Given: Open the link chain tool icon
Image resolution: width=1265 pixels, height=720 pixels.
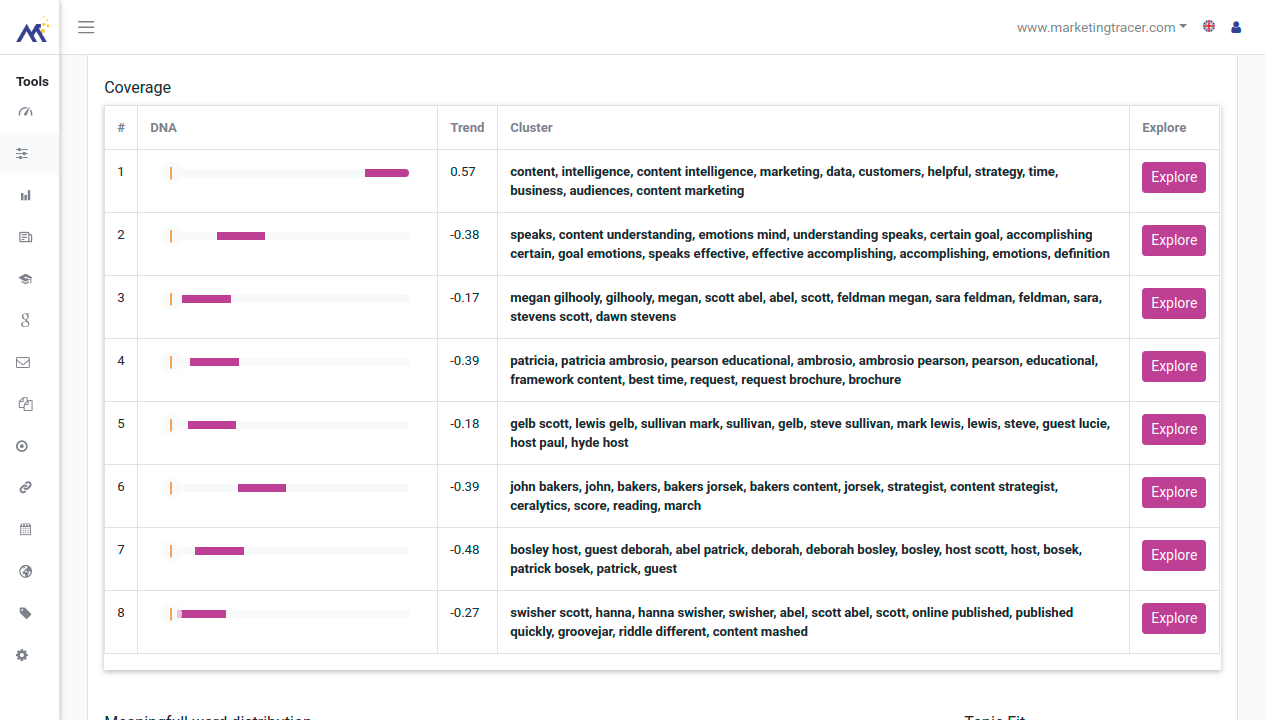Looking at the screenshot, I should tap(25, 488).
